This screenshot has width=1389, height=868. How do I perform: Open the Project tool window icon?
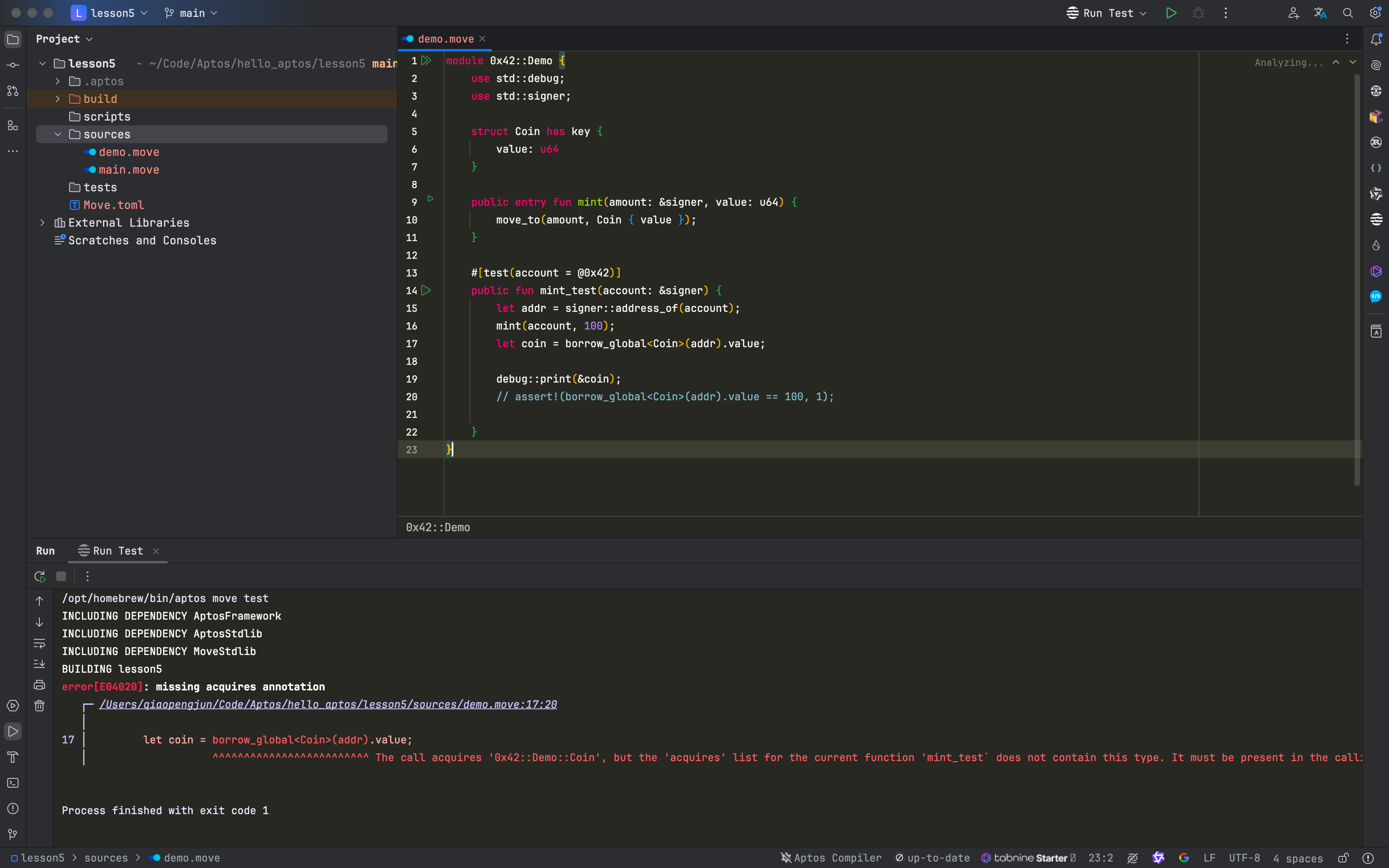[12, 39]
